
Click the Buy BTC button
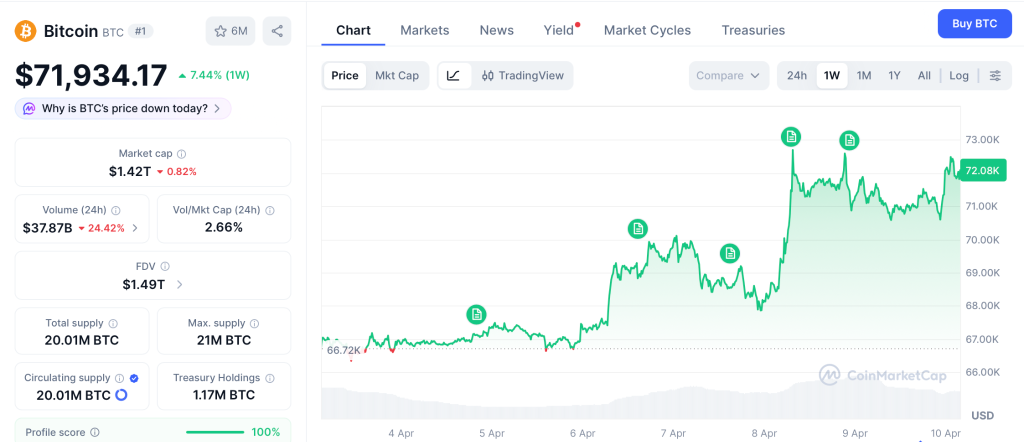click(x=974, y=23)
